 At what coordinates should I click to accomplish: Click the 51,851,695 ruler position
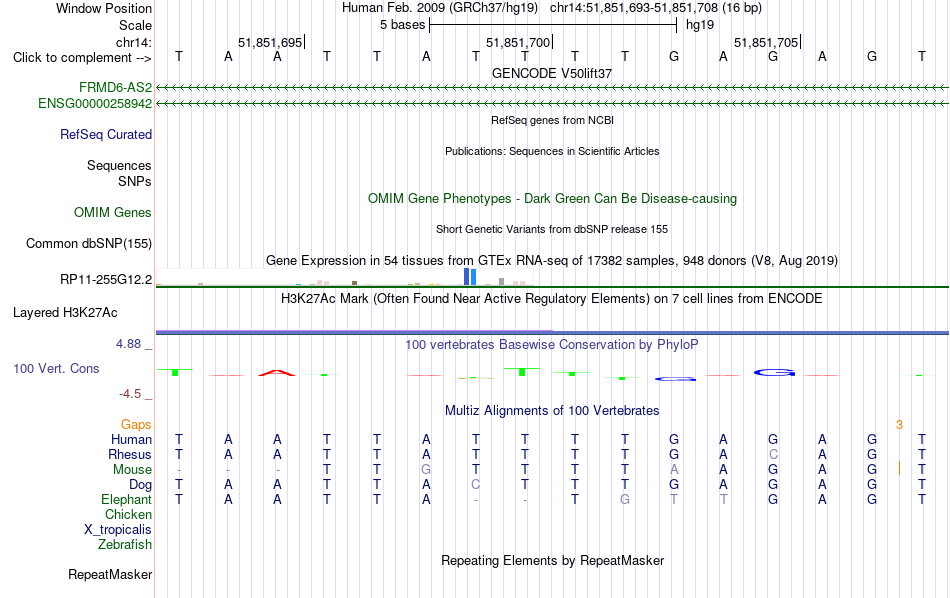(x=270, y=42)
